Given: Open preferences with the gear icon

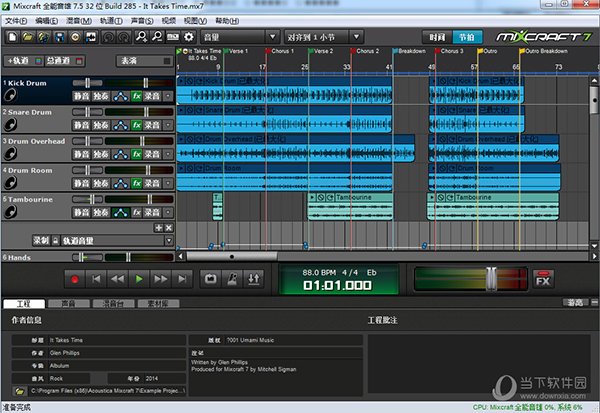Looking at the screenshot, I should coord(189,37).
